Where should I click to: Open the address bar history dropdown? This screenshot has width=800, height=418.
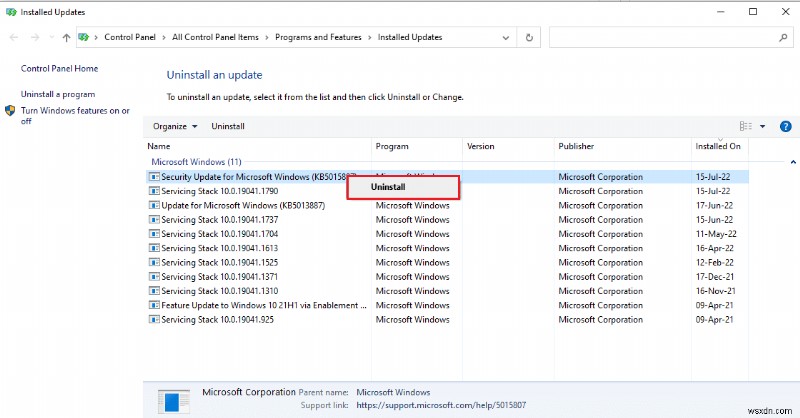point(506,38)
